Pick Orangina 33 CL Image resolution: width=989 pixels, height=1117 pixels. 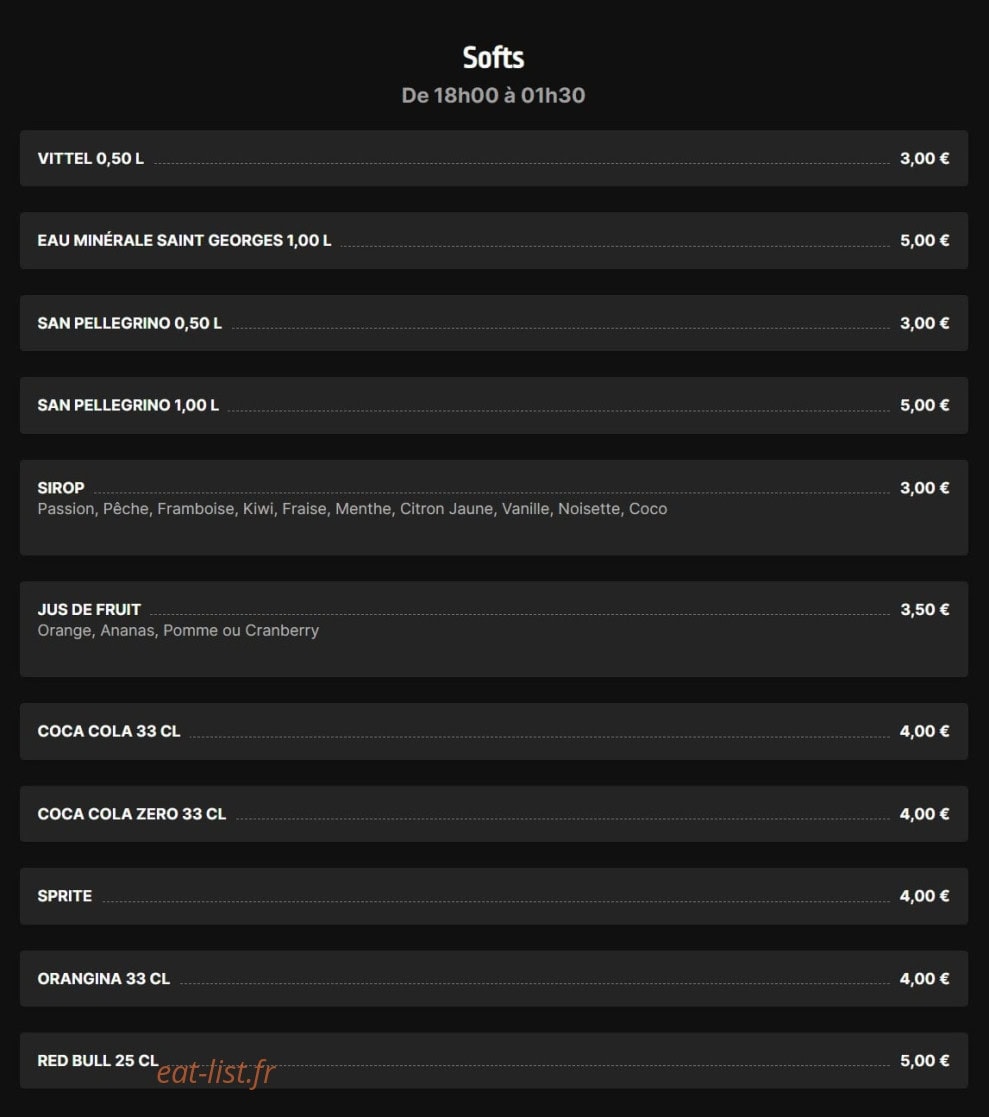[x=494, y=979]
